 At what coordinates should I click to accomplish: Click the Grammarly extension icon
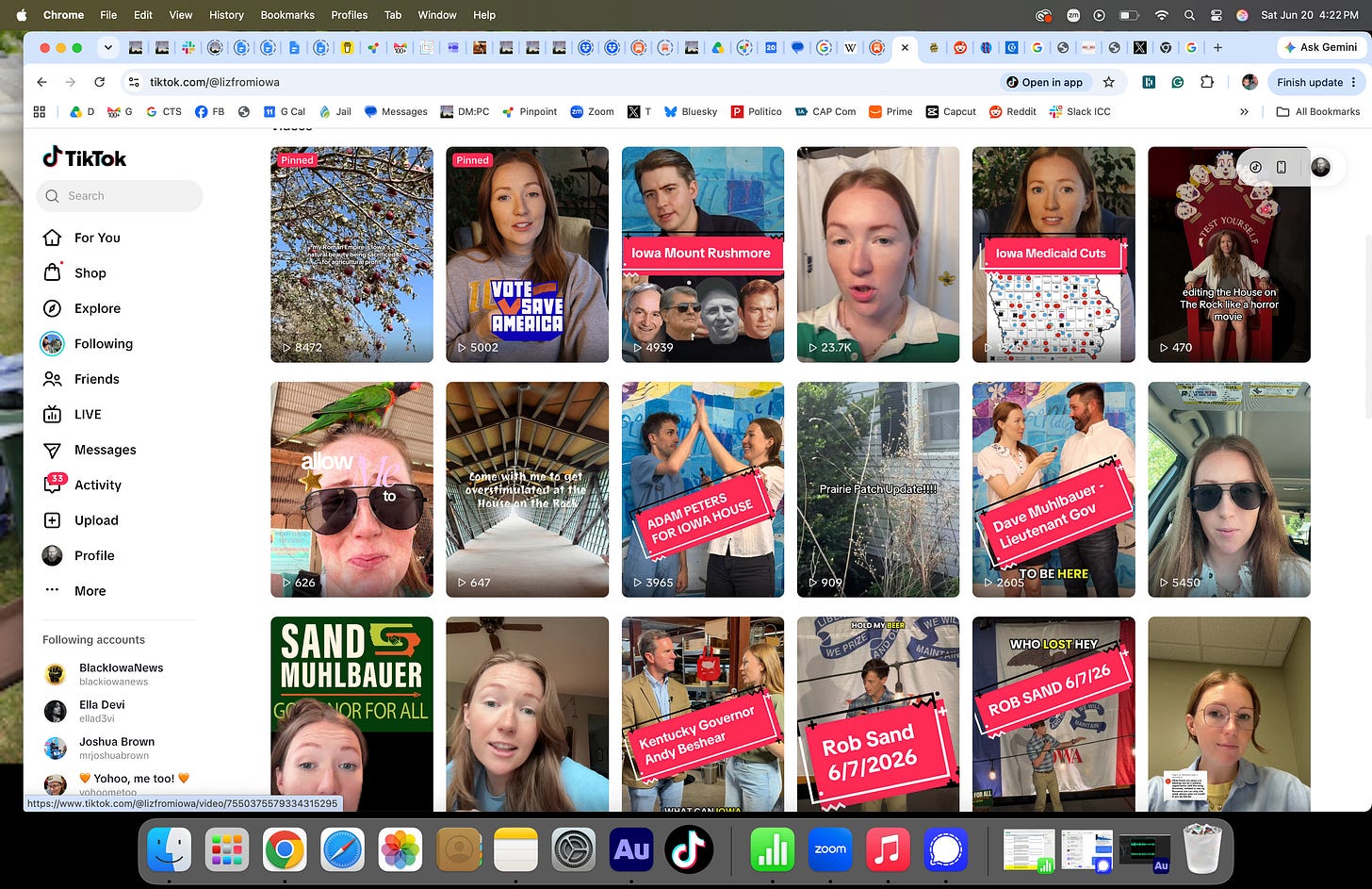point(1178,82)
